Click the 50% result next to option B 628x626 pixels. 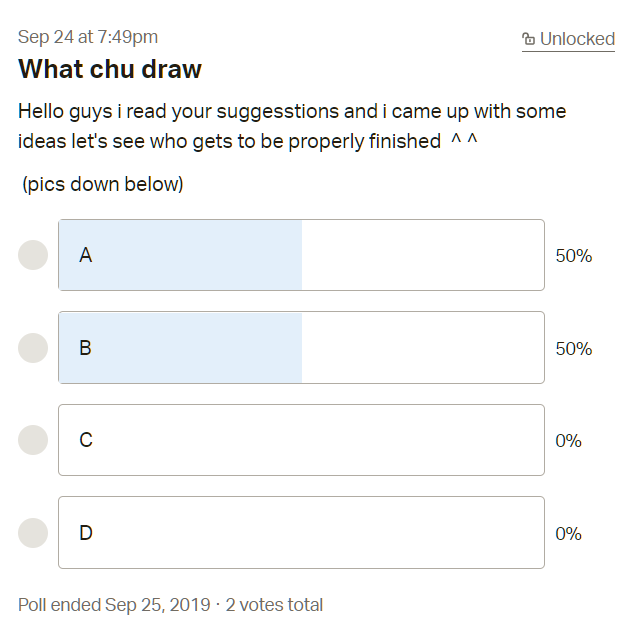574,349
